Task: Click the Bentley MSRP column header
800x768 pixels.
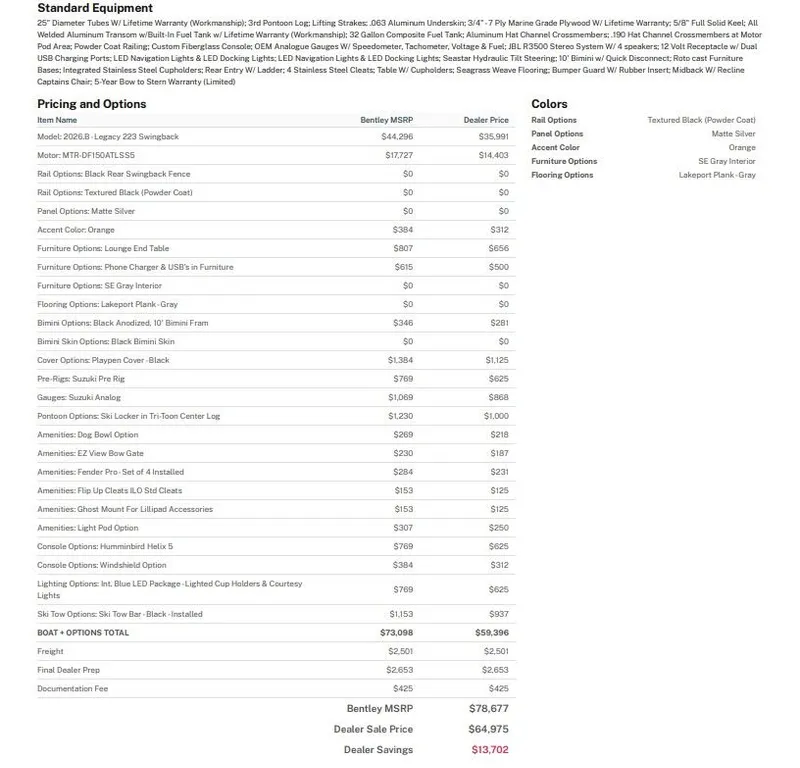Action: pos(386,120)
